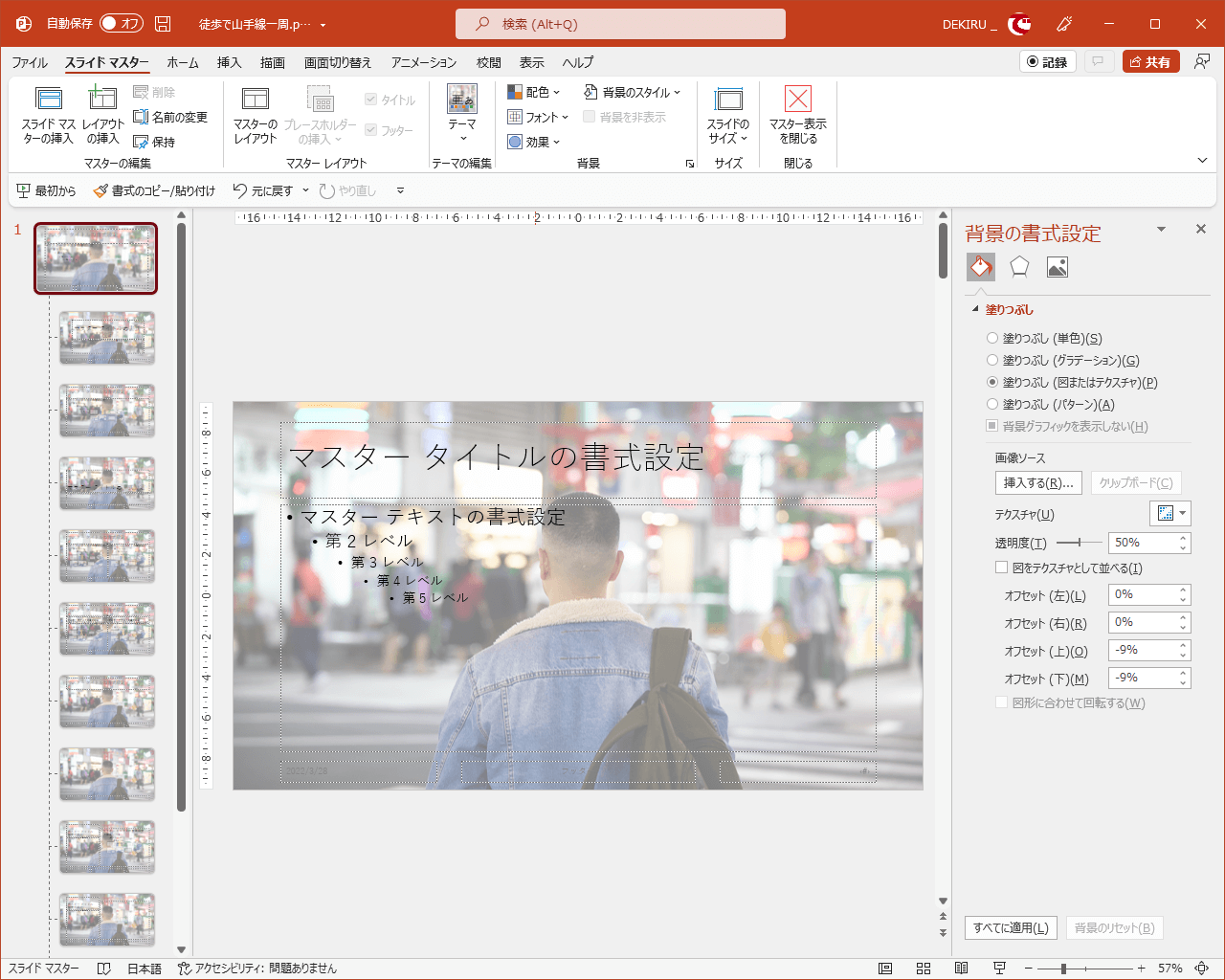The image size is (1225, 980).
Task: Expand the スライドのサイズ menu
Action: (727, 116)
